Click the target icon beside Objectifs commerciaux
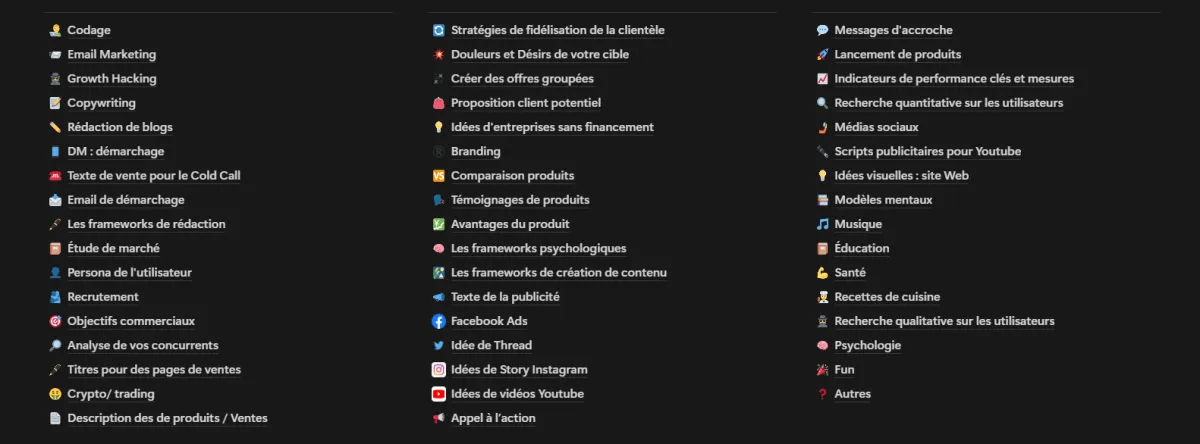 pyautogui.click(x=55, y=321)
